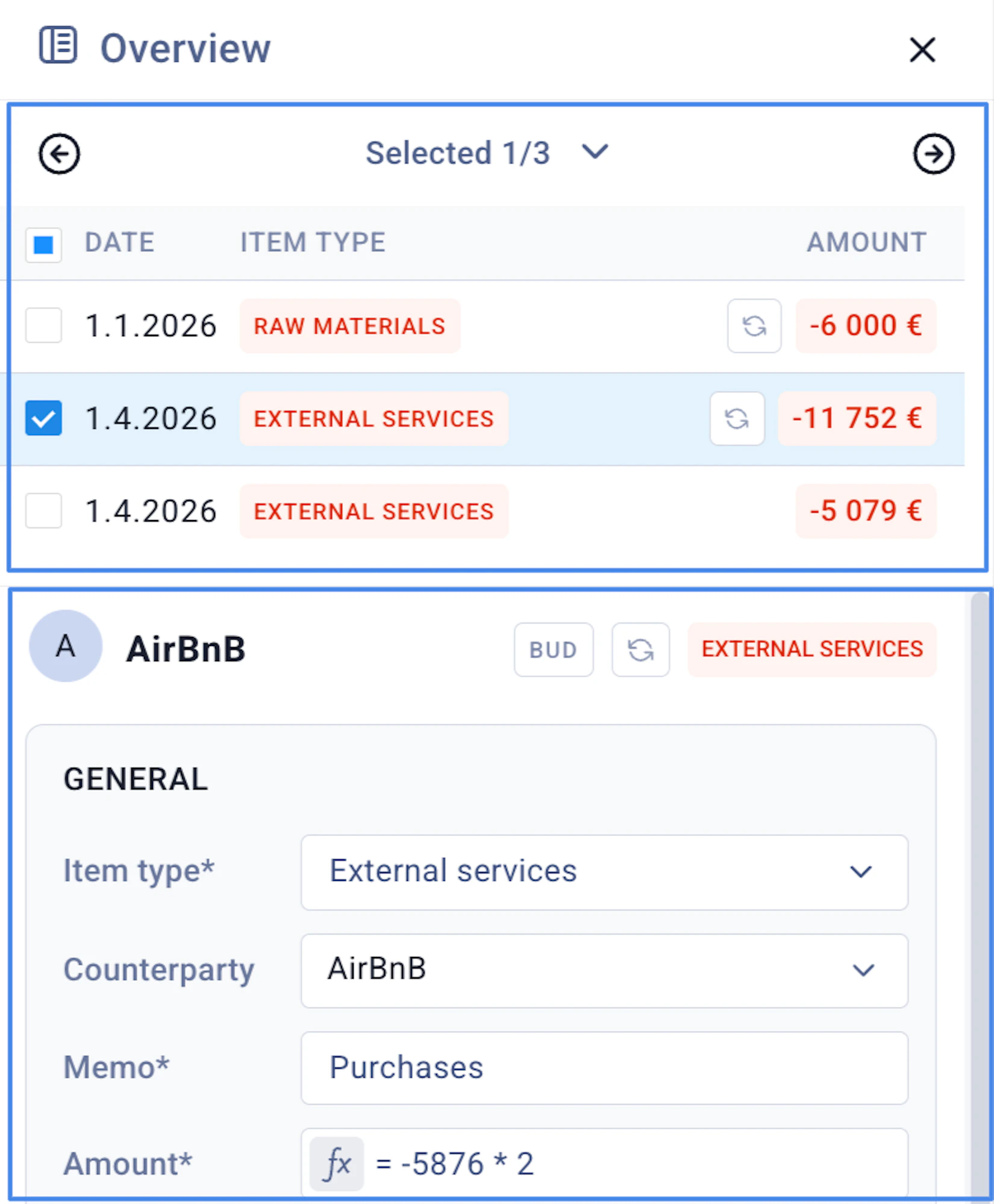Click the BUD badge button
Screen dimensions: 994x1204
coord(553,650)
